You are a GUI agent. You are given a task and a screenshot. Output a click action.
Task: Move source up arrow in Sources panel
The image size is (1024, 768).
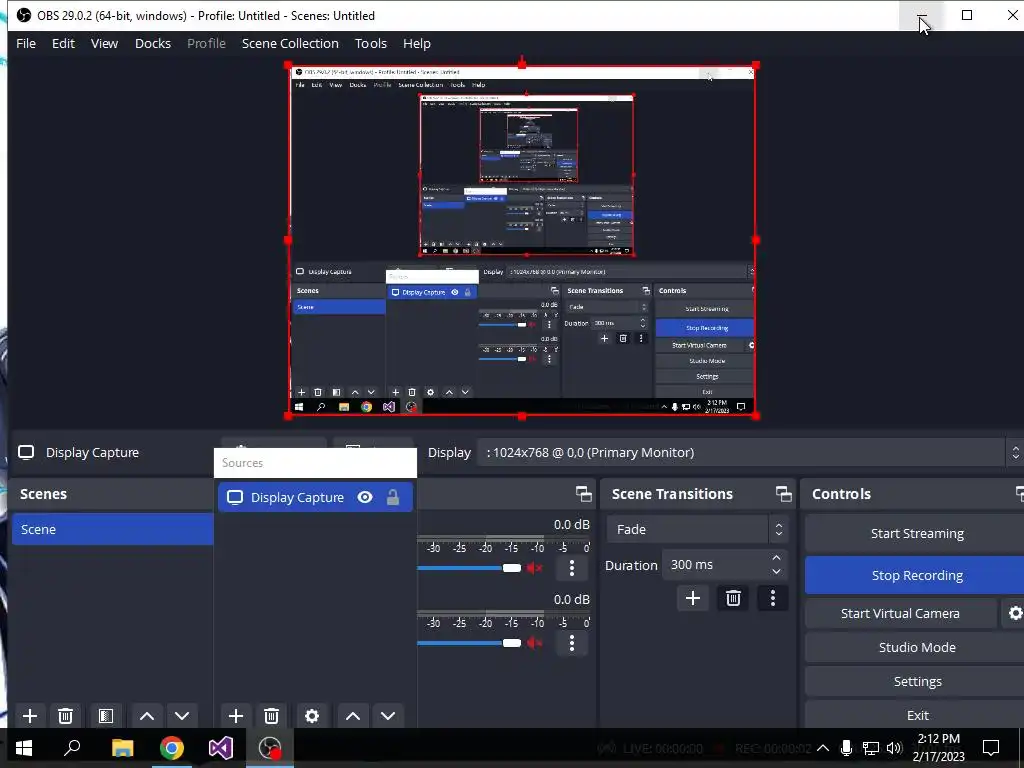coord(353,716)
